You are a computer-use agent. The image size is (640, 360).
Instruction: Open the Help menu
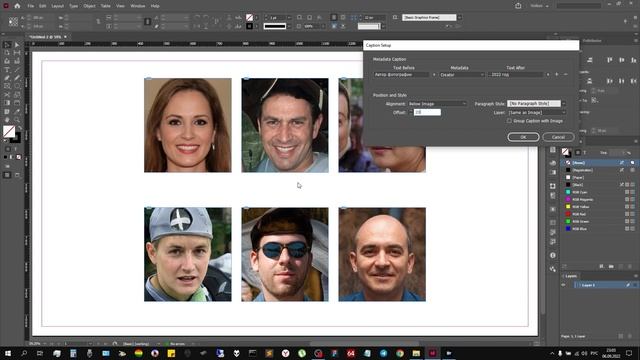click(155, 6)
